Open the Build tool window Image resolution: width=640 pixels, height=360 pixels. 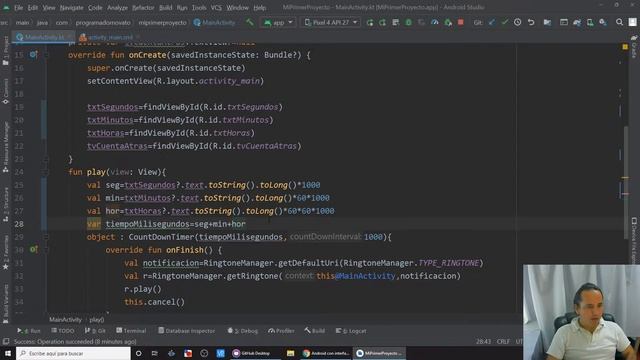pyautogui.click(x=315, y=331)
